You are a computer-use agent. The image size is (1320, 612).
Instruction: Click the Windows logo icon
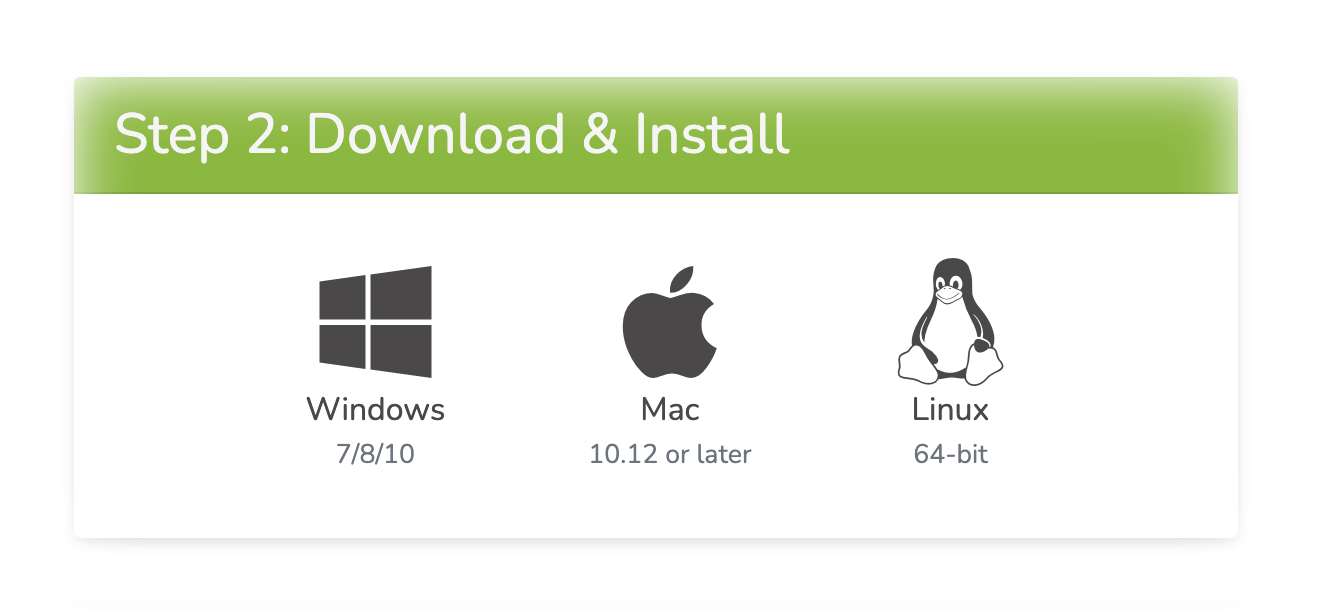[x=375, y=321]
